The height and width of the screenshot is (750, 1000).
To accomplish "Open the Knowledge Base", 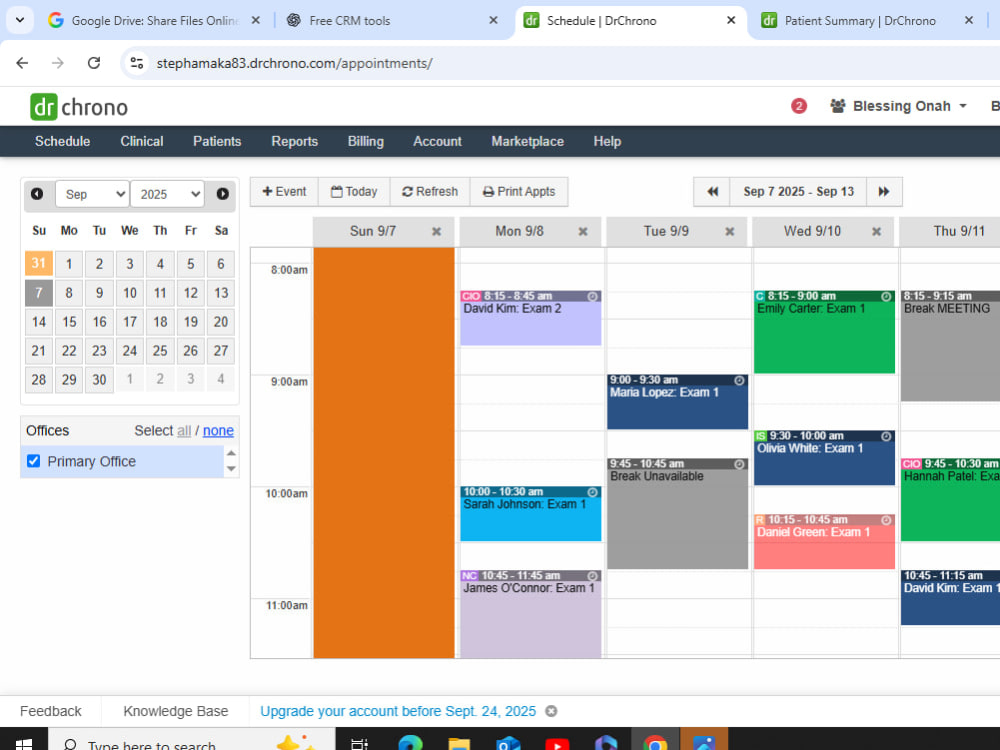I will point(175,711).
